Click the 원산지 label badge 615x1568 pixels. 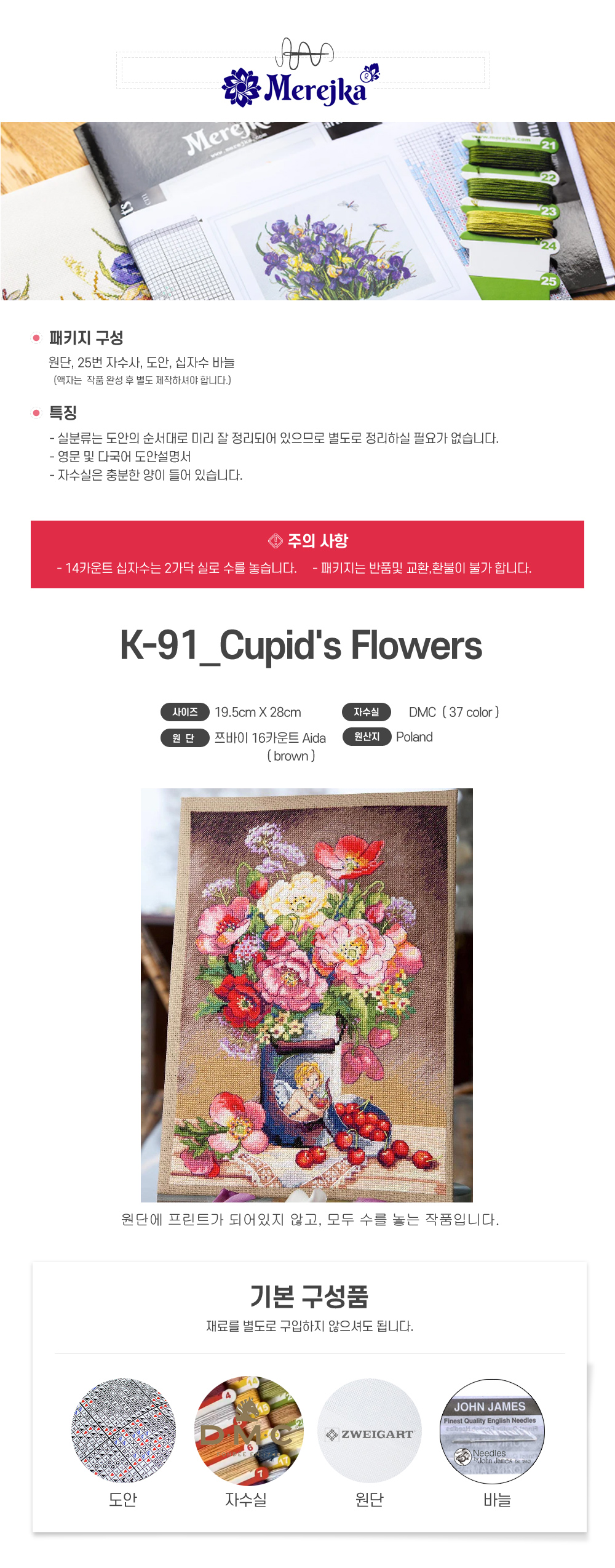point(367,737)
